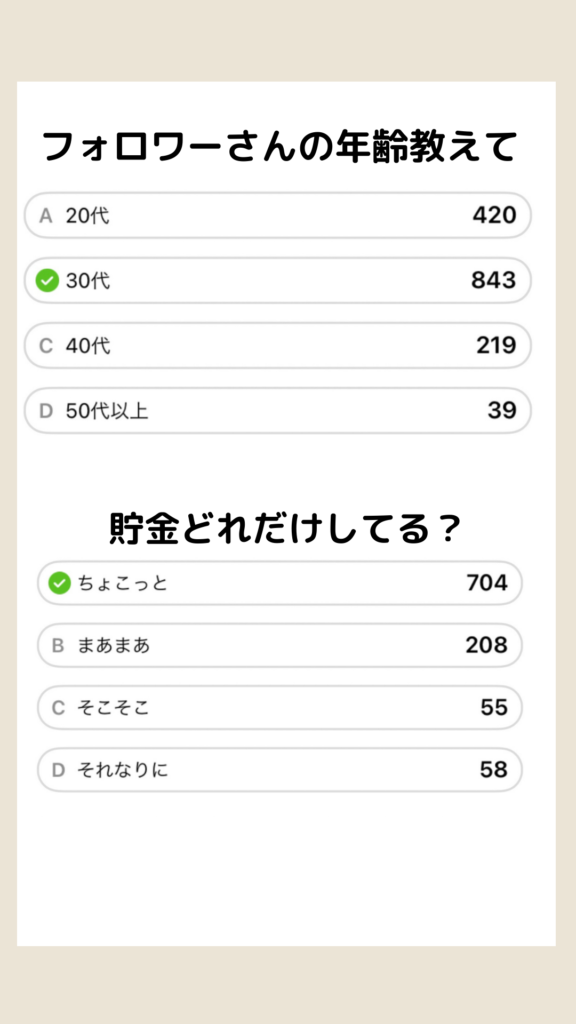Click the green checkmark beside 30代

pyautogui.click(x=47, y=281)
